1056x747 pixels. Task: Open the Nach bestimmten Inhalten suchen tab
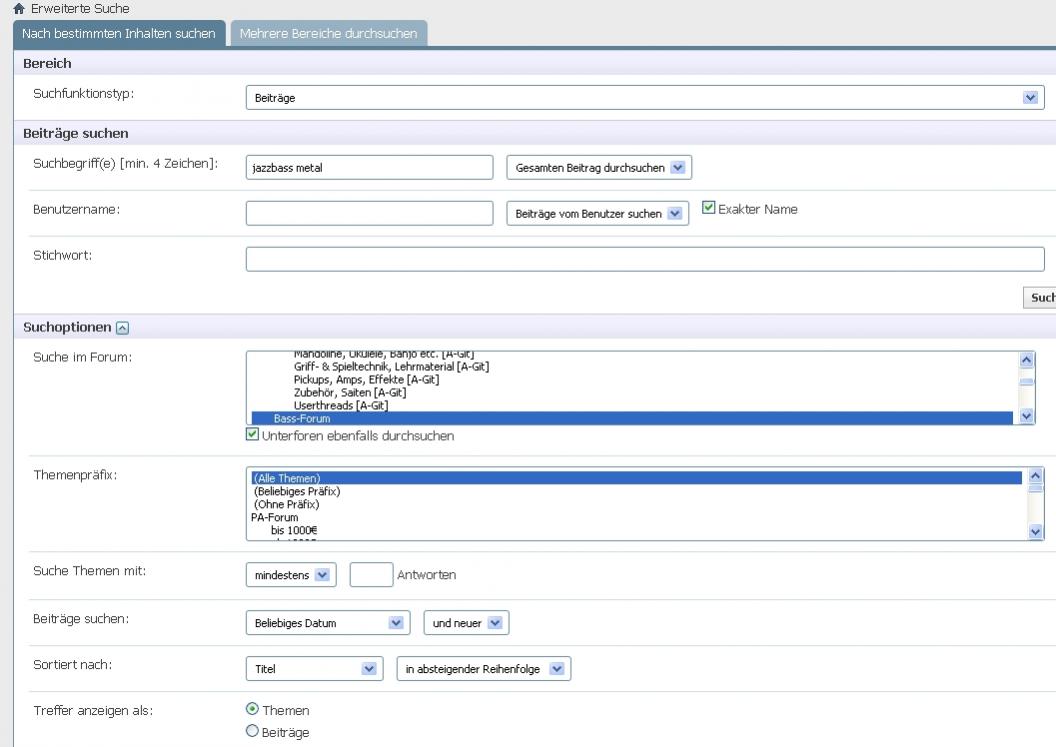coord(119,34)
